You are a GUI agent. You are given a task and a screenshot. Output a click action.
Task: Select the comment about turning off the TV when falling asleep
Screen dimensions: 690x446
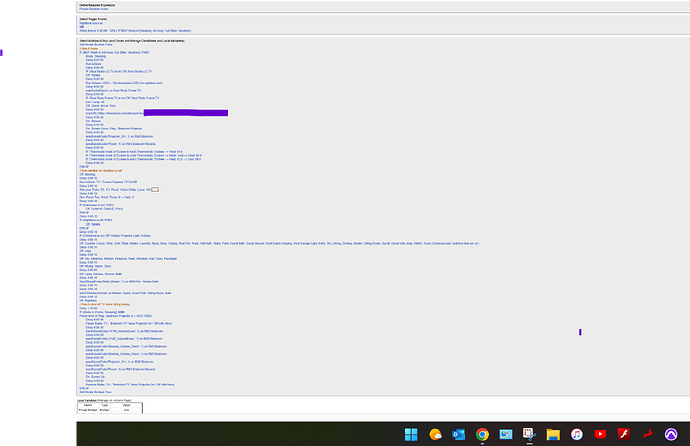click(105, 304)
